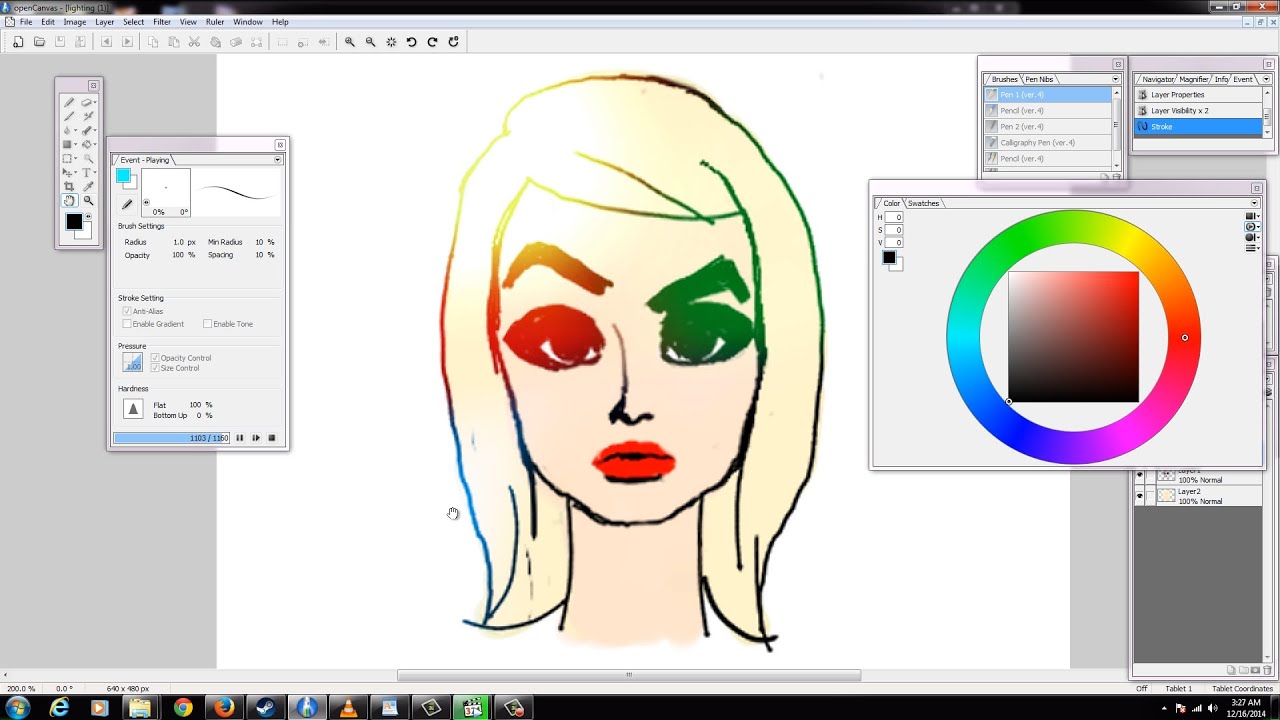Click the black foreground color swatch in toolbox
This screenshot has height=720, width=1280.
pos(74,222)
